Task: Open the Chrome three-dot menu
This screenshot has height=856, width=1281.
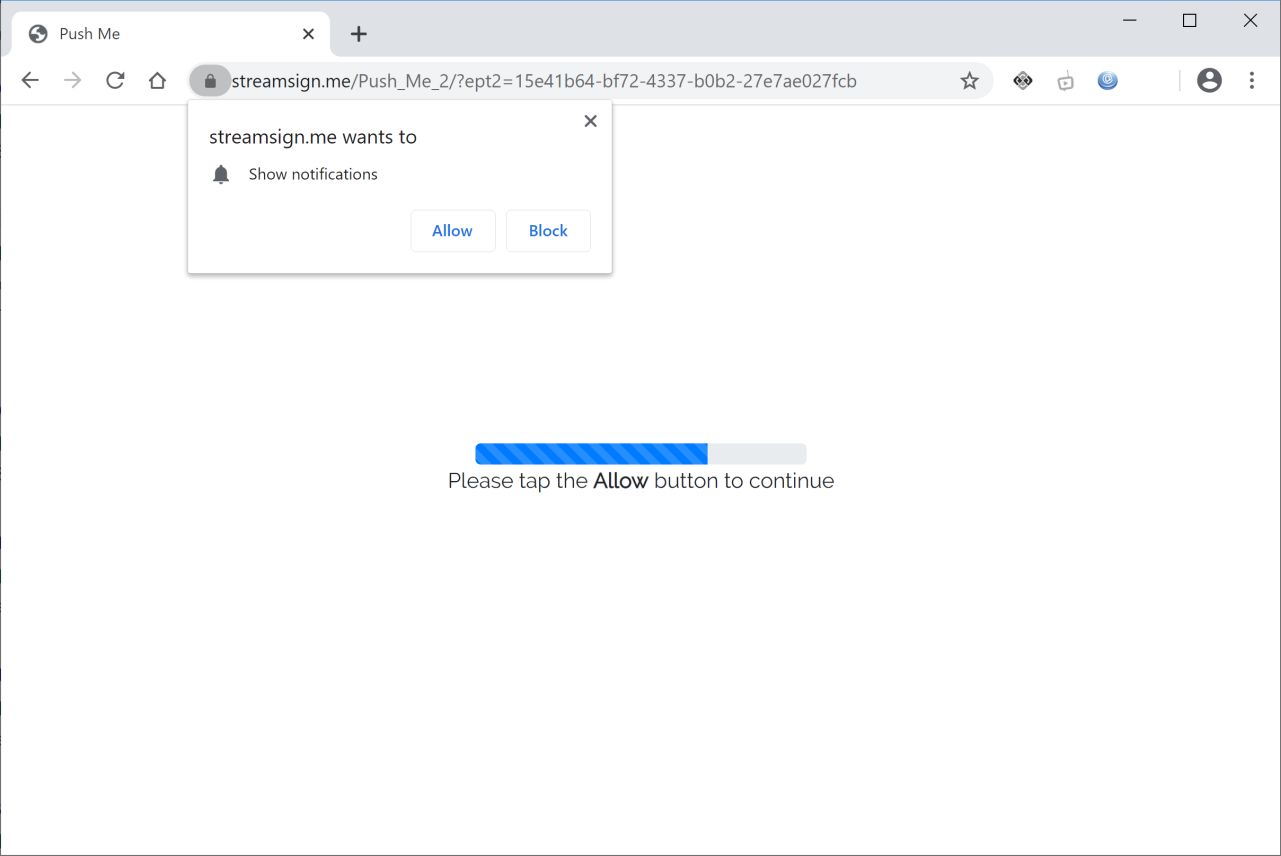Action: pyautogui.click(x=1252, y=81)
